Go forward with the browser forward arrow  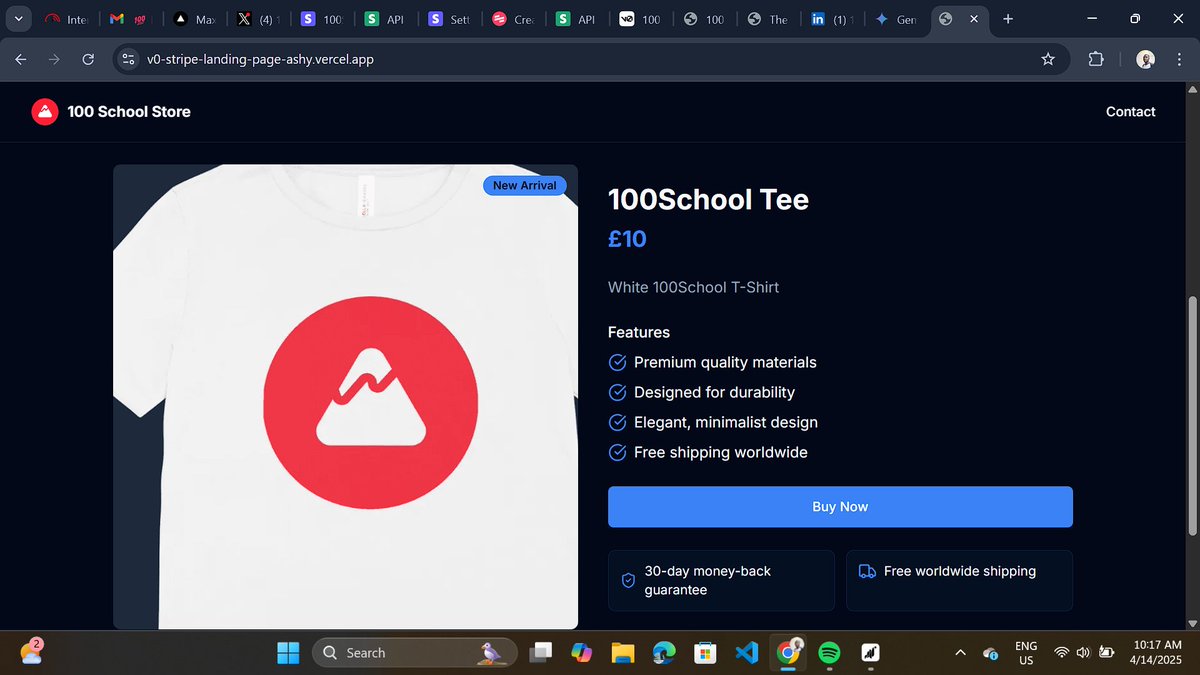pyautogui.click(x=54, y=59)
